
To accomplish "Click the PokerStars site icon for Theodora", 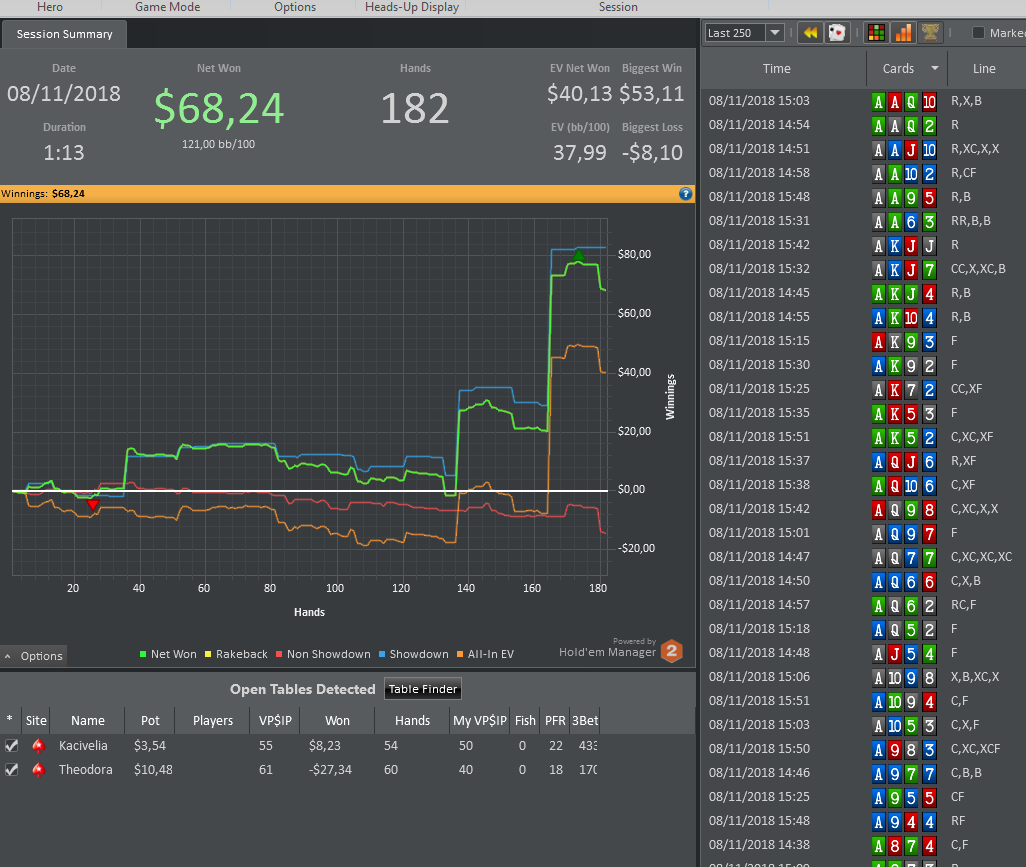I will coord(39,770).
